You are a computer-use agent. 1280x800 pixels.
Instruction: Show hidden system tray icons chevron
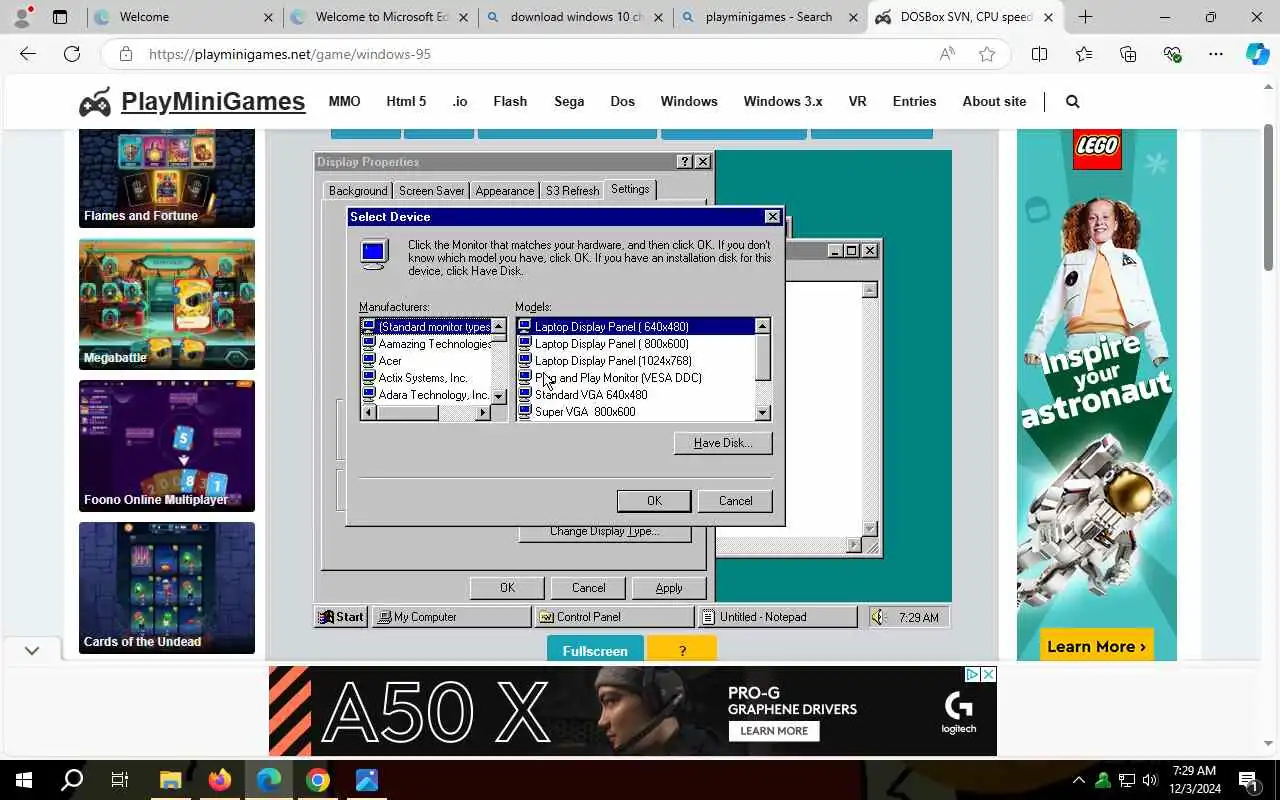pyautogui.click(x=1078, y=780)
